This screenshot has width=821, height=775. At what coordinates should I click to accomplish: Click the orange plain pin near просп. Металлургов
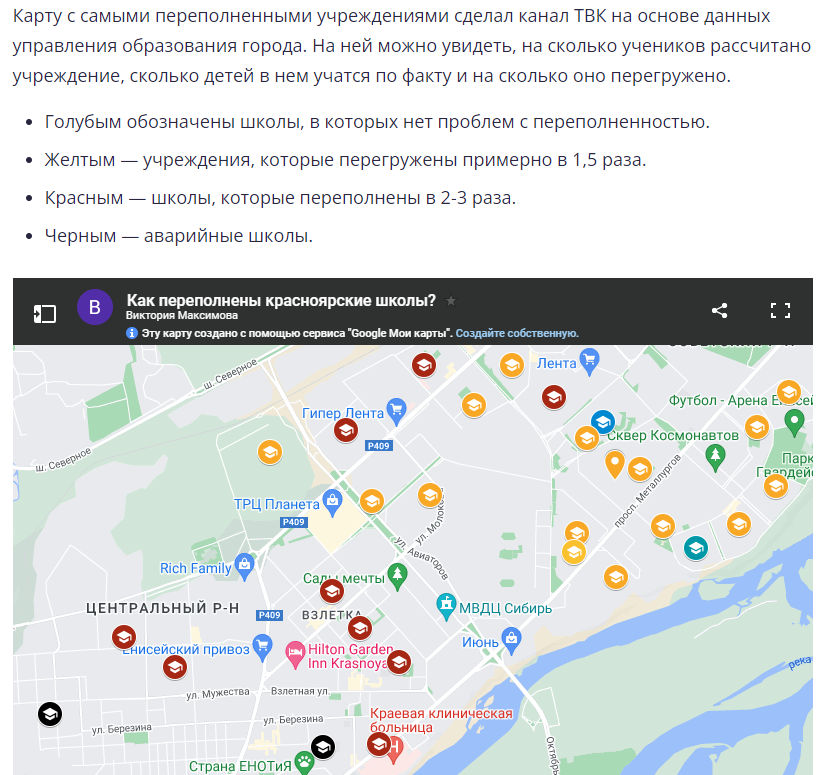tap(615, 464)
